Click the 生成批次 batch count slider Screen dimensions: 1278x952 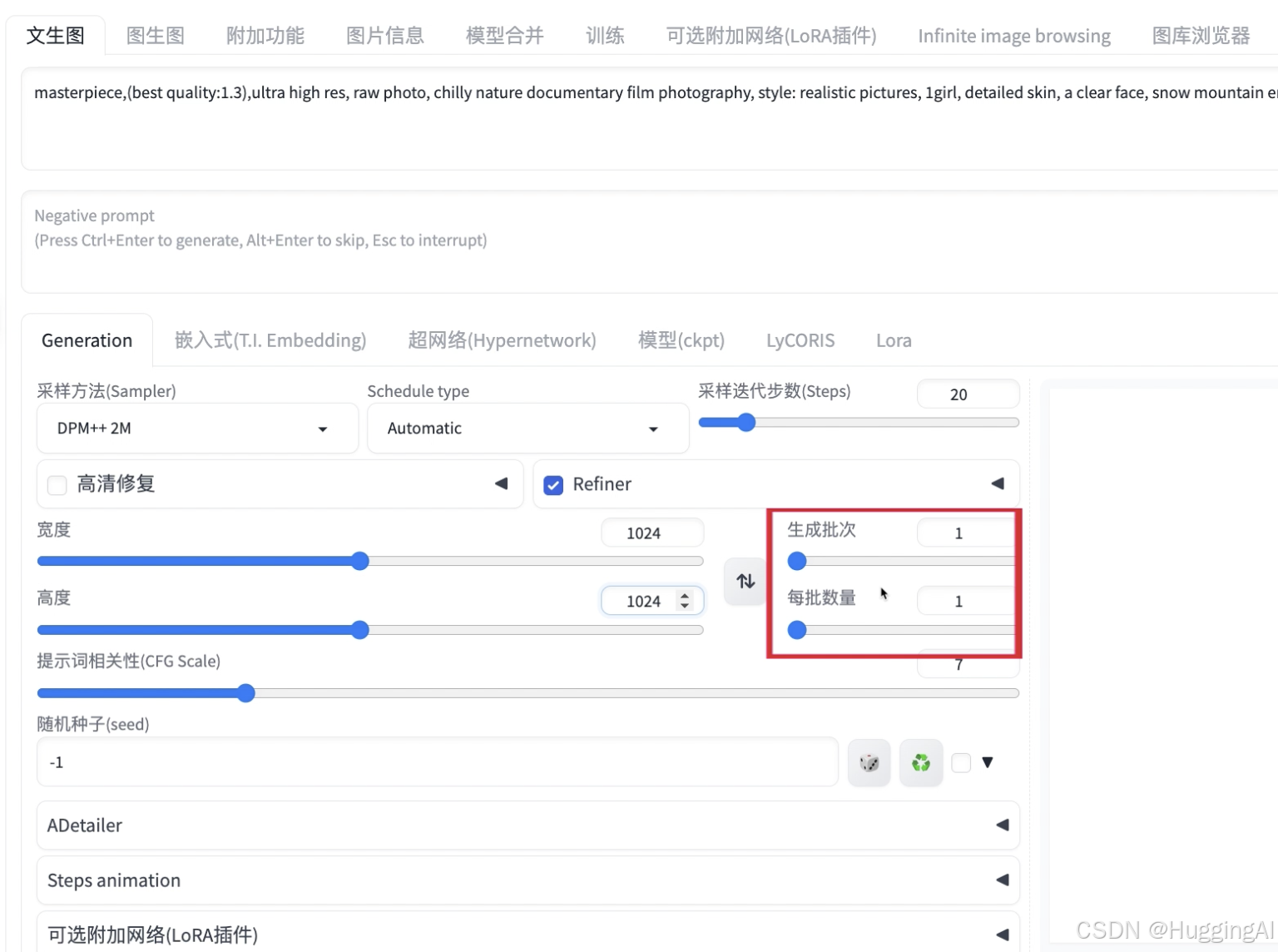point(902,562)
